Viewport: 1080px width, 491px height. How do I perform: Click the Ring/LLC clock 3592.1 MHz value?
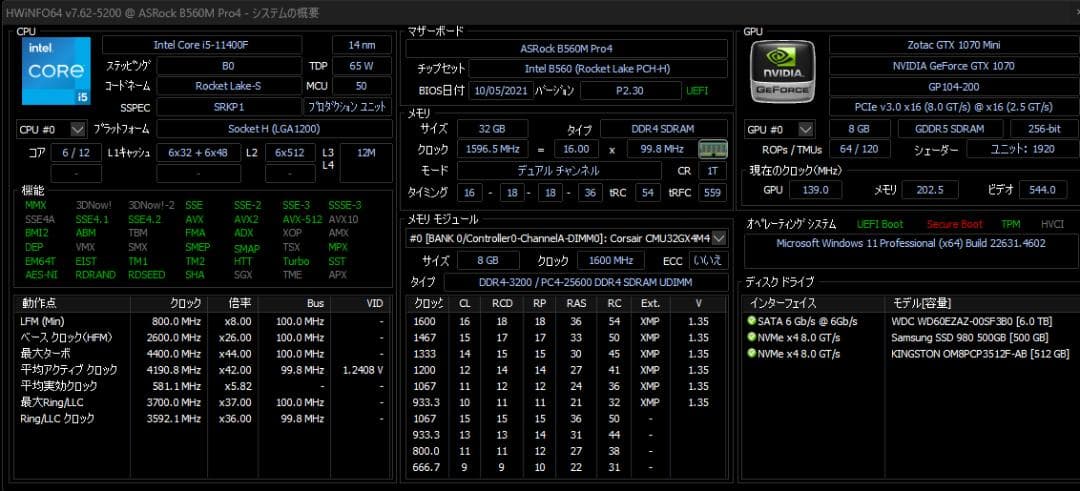tap(176, 419)
